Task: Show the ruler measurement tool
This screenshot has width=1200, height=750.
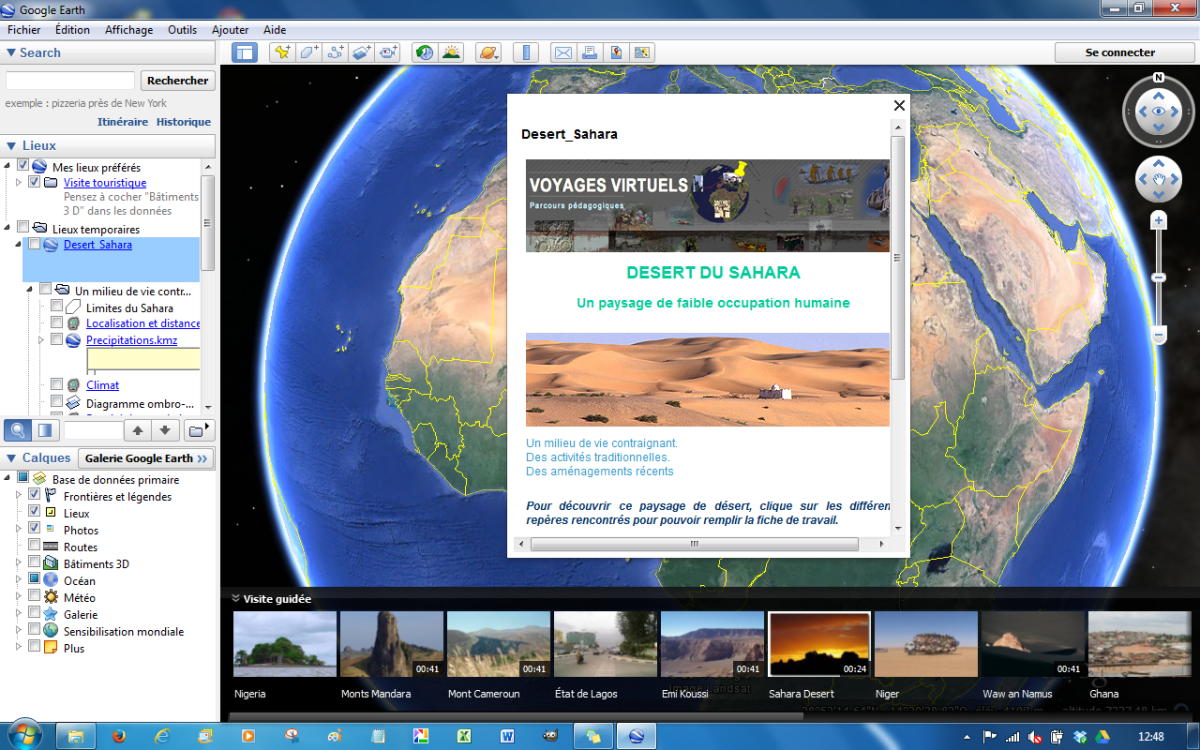Action: click(526, 53)
